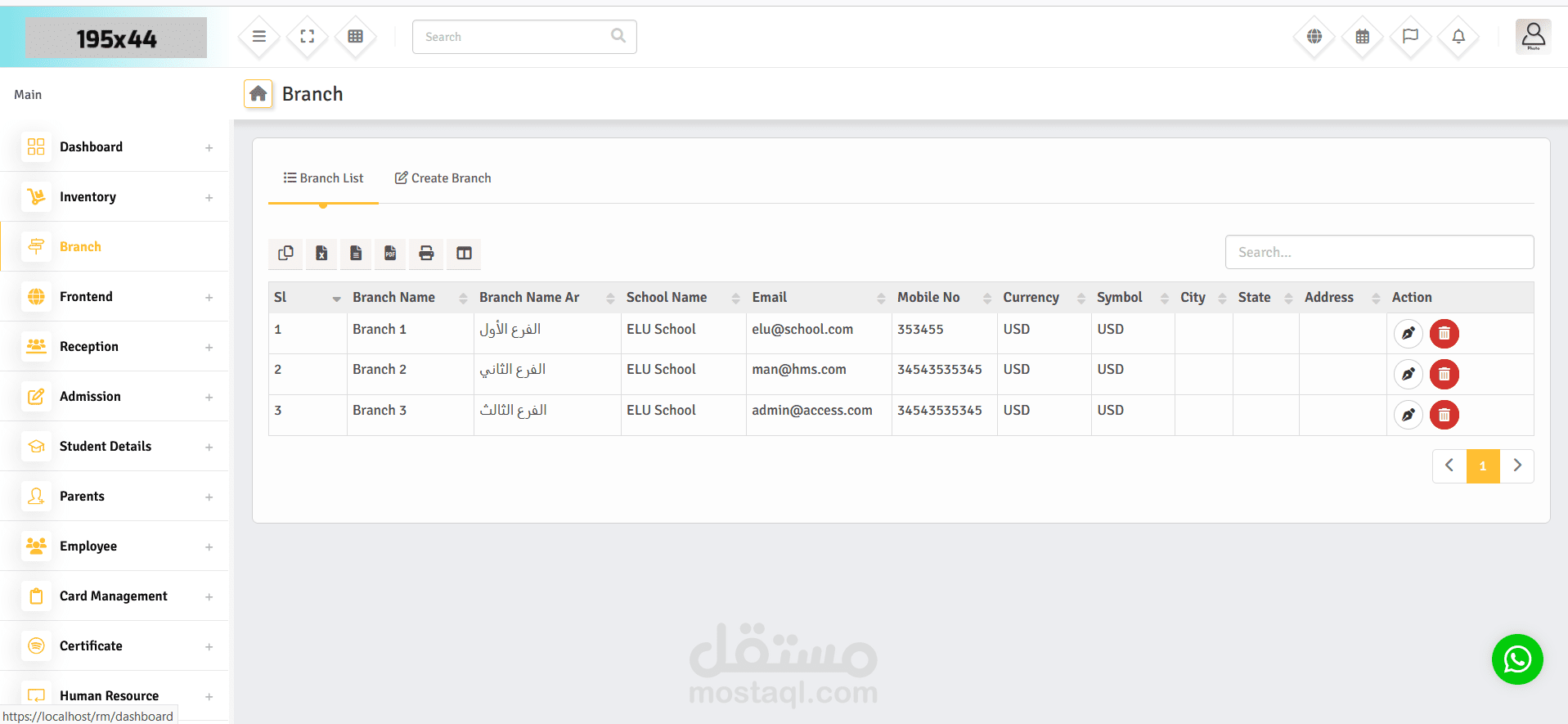Print the branch list table
1568x724 pixels.
pyautogui.click(x=426, y=254)
